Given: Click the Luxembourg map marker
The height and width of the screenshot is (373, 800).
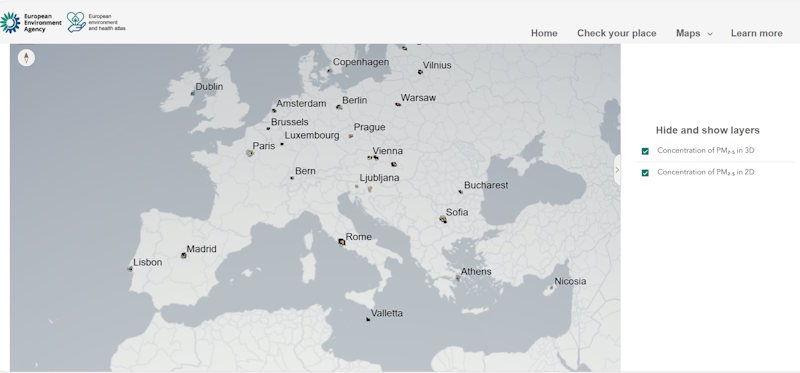Looking at the screenshot, I should [x=282, y=144].
